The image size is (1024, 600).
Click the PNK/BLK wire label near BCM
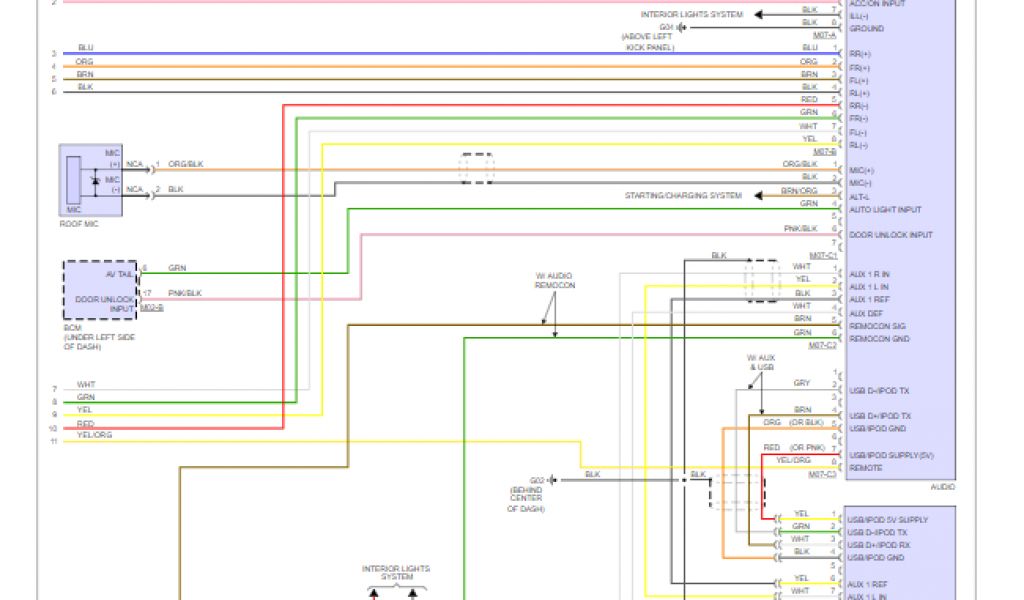tap(185, 293)
